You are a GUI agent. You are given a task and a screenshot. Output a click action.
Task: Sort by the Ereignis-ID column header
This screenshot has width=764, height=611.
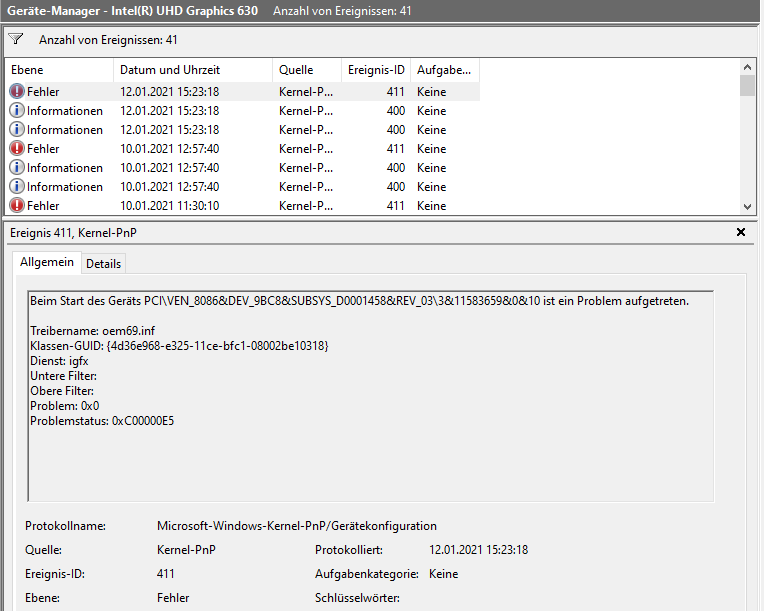tap(376, 70)
